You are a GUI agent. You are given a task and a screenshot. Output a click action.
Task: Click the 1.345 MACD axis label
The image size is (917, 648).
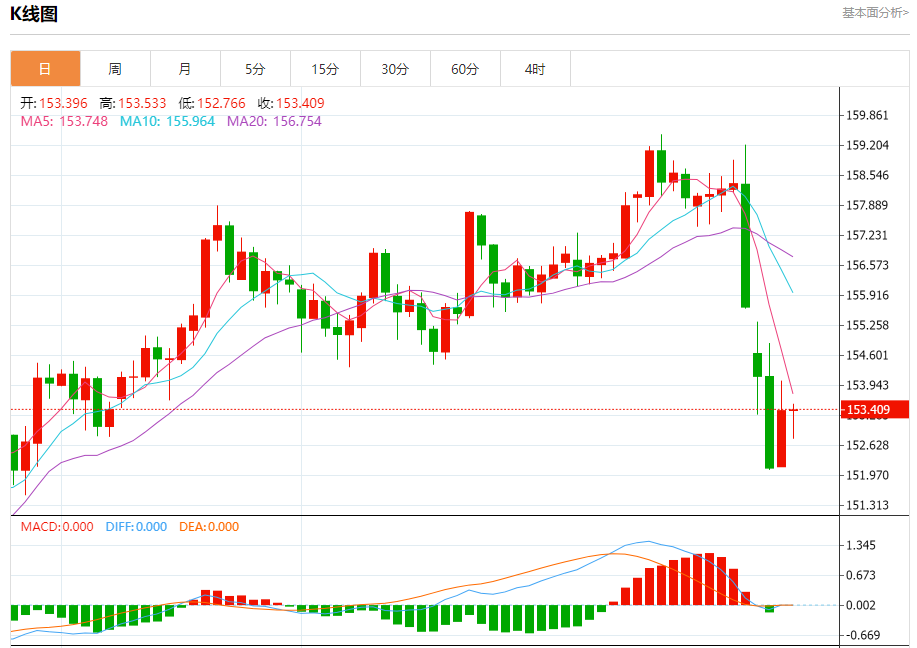click(x=861, y=545)
